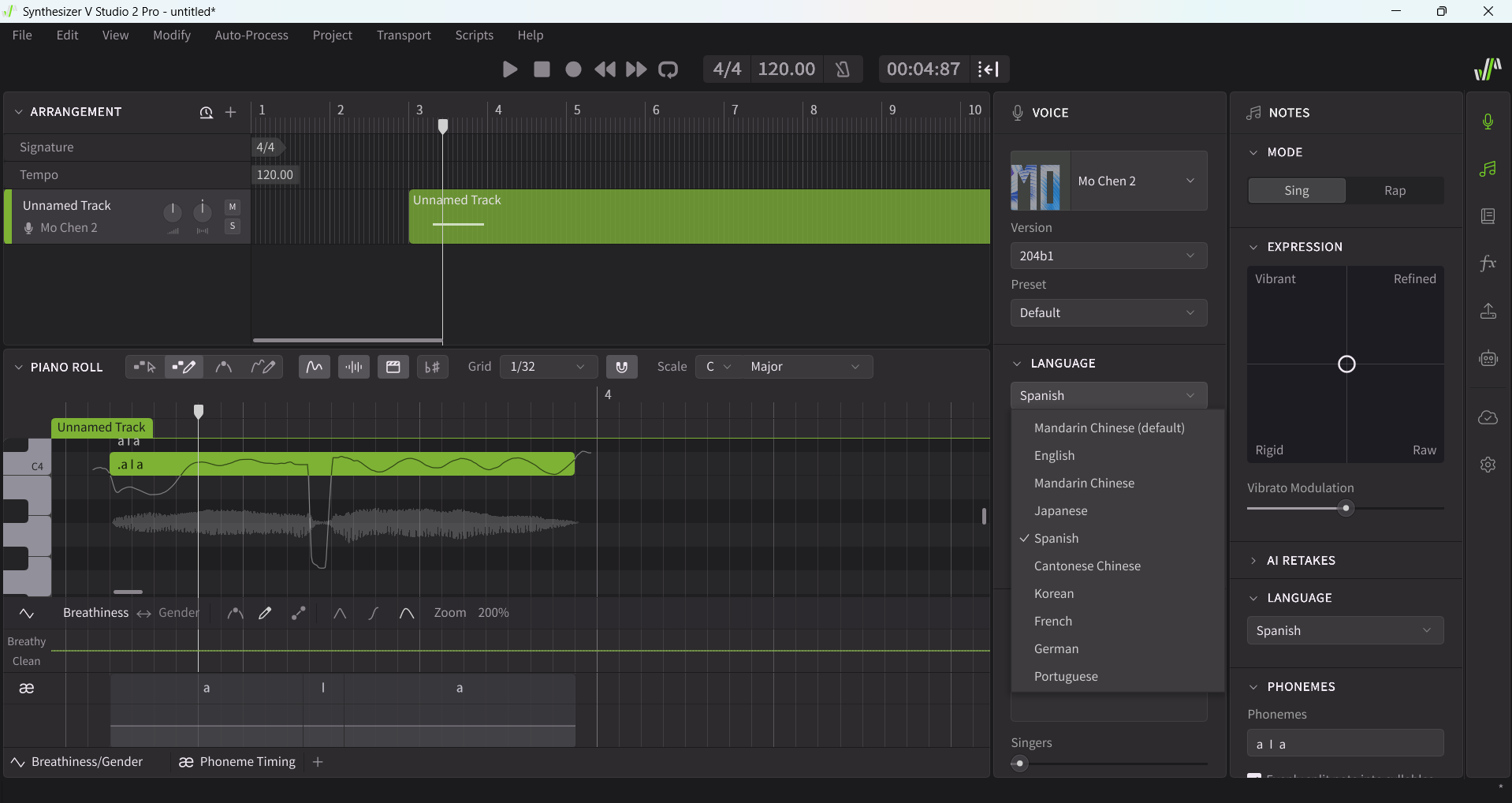Collapse the Piano Roll panel
This screenshot has height=803, width=1512.
19,367
